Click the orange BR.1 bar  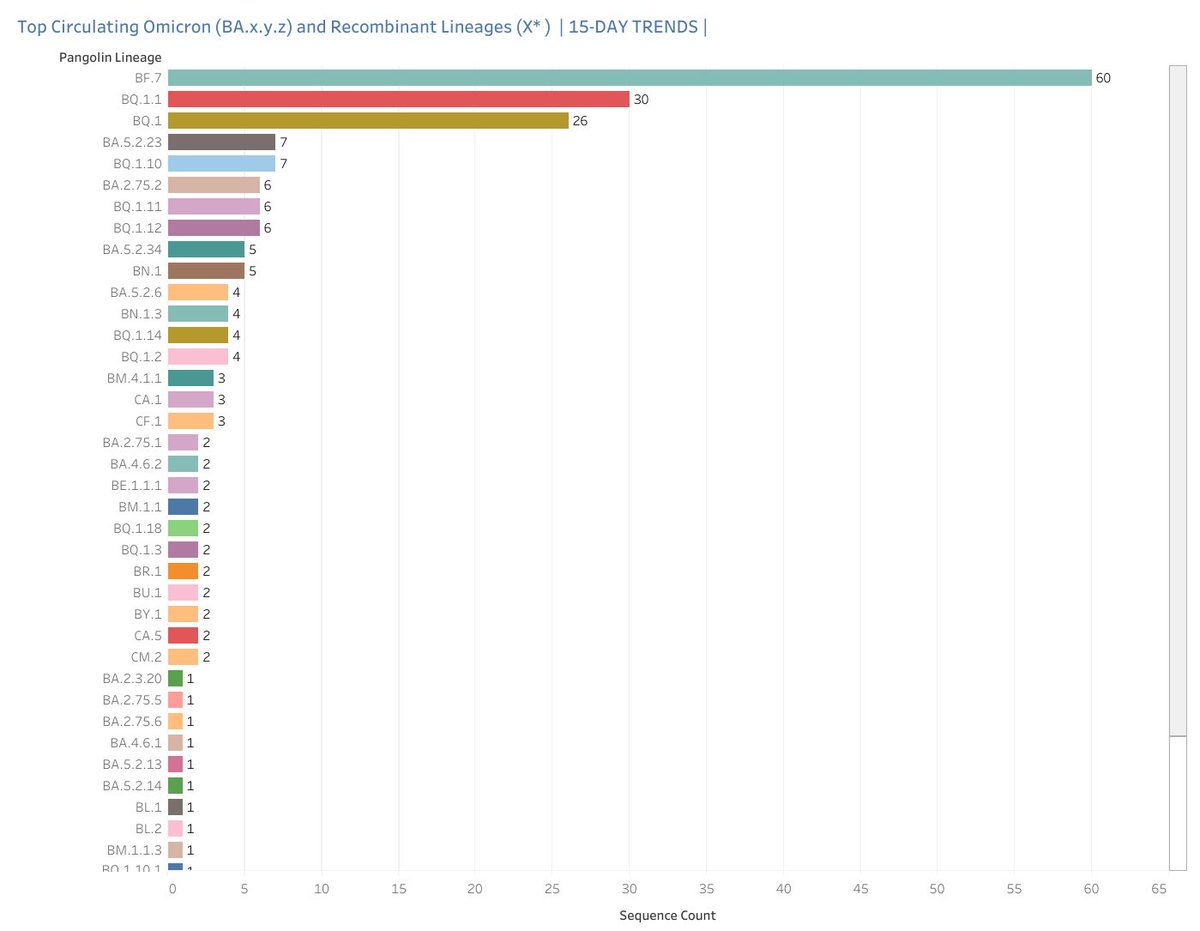tap(183, 571)
